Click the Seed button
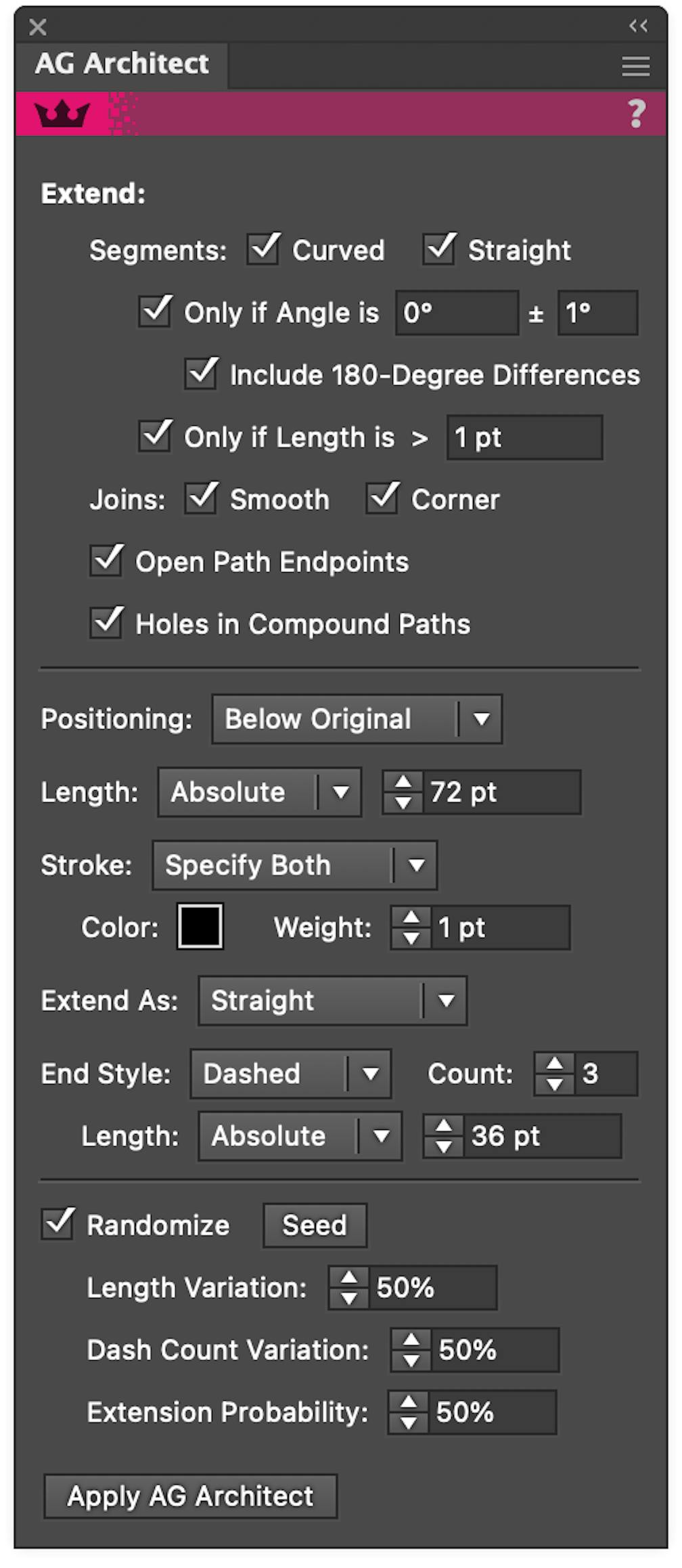This screenshot has width=682, height=1568. tap(314, 1225)
